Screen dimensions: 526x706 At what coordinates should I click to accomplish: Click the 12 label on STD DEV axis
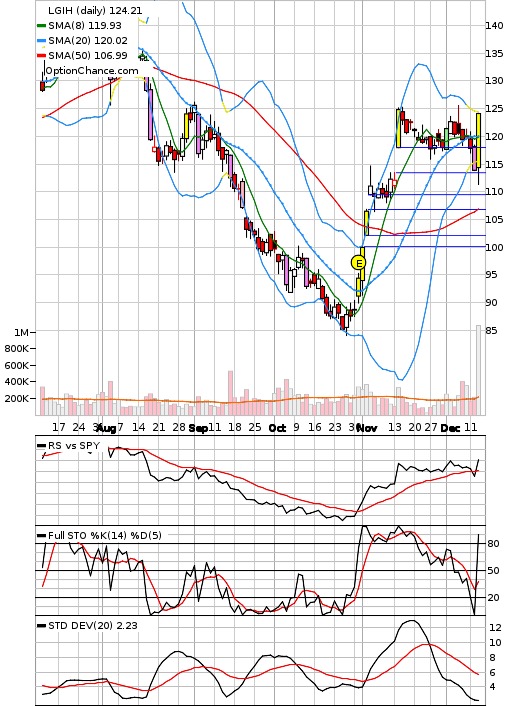(x=495, y=628)
